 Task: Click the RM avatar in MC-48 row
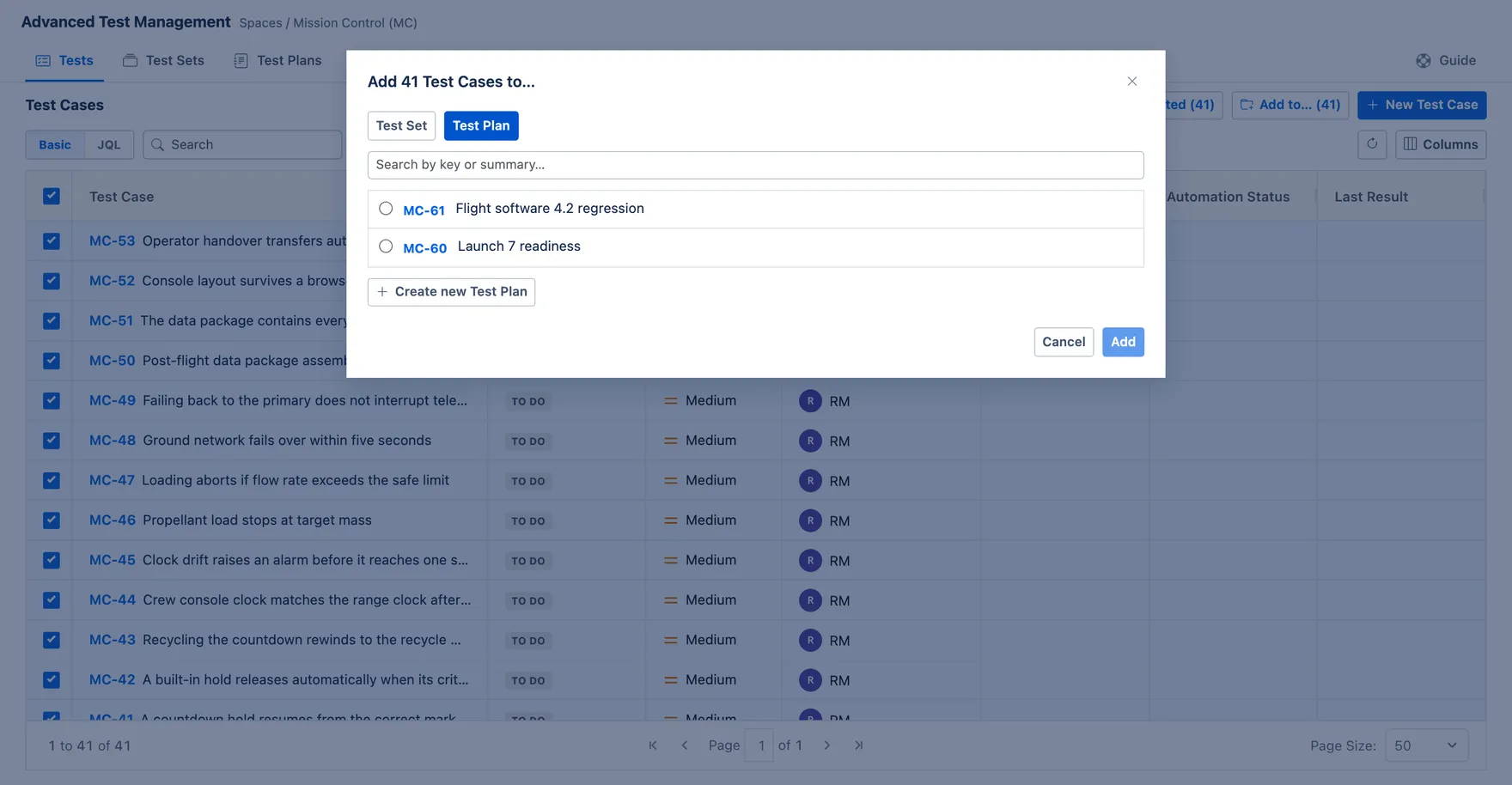click(x=810, y=441)
